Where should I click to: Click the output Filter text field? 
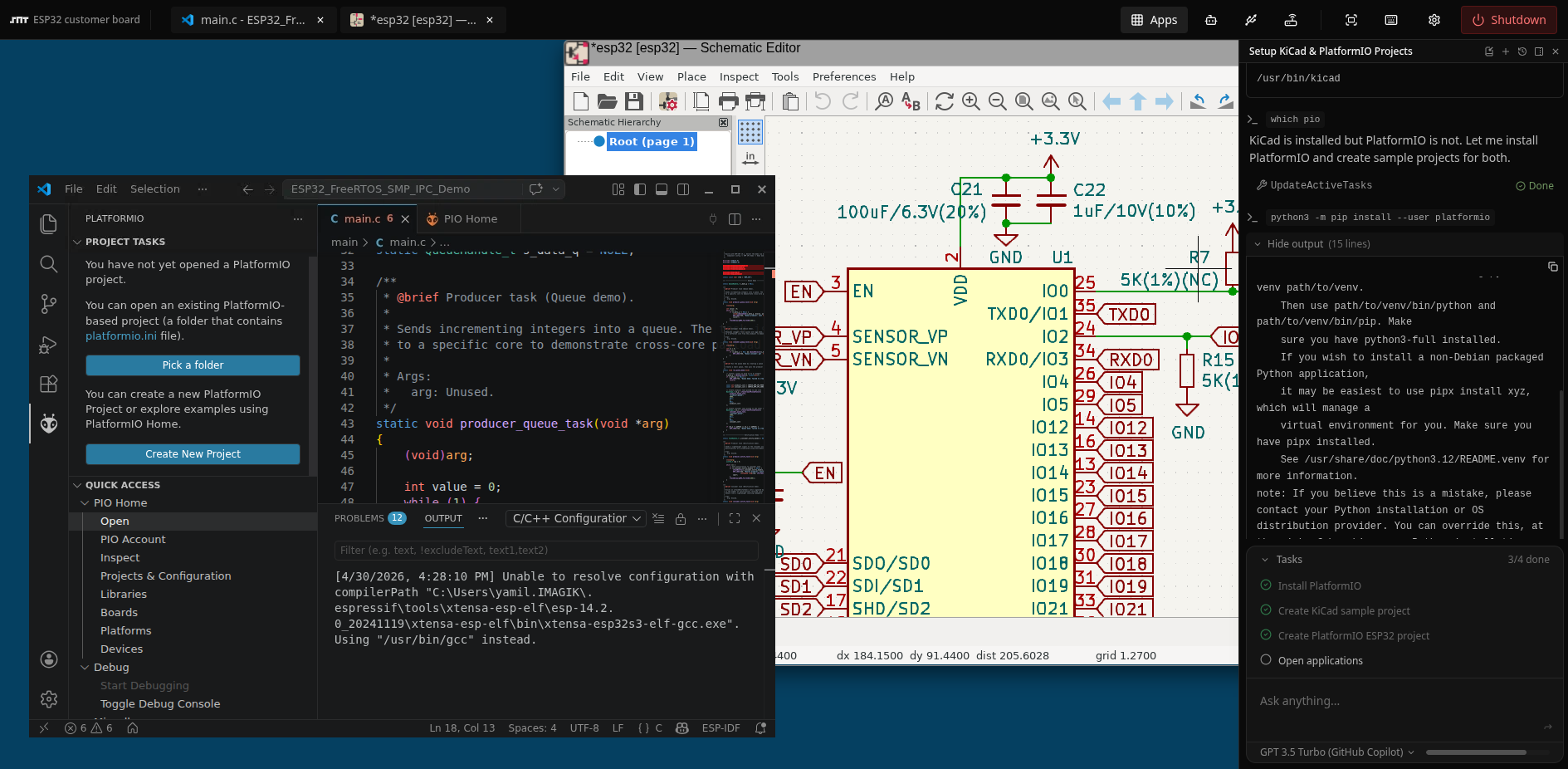pyautogui.click(x=546, y=551)
